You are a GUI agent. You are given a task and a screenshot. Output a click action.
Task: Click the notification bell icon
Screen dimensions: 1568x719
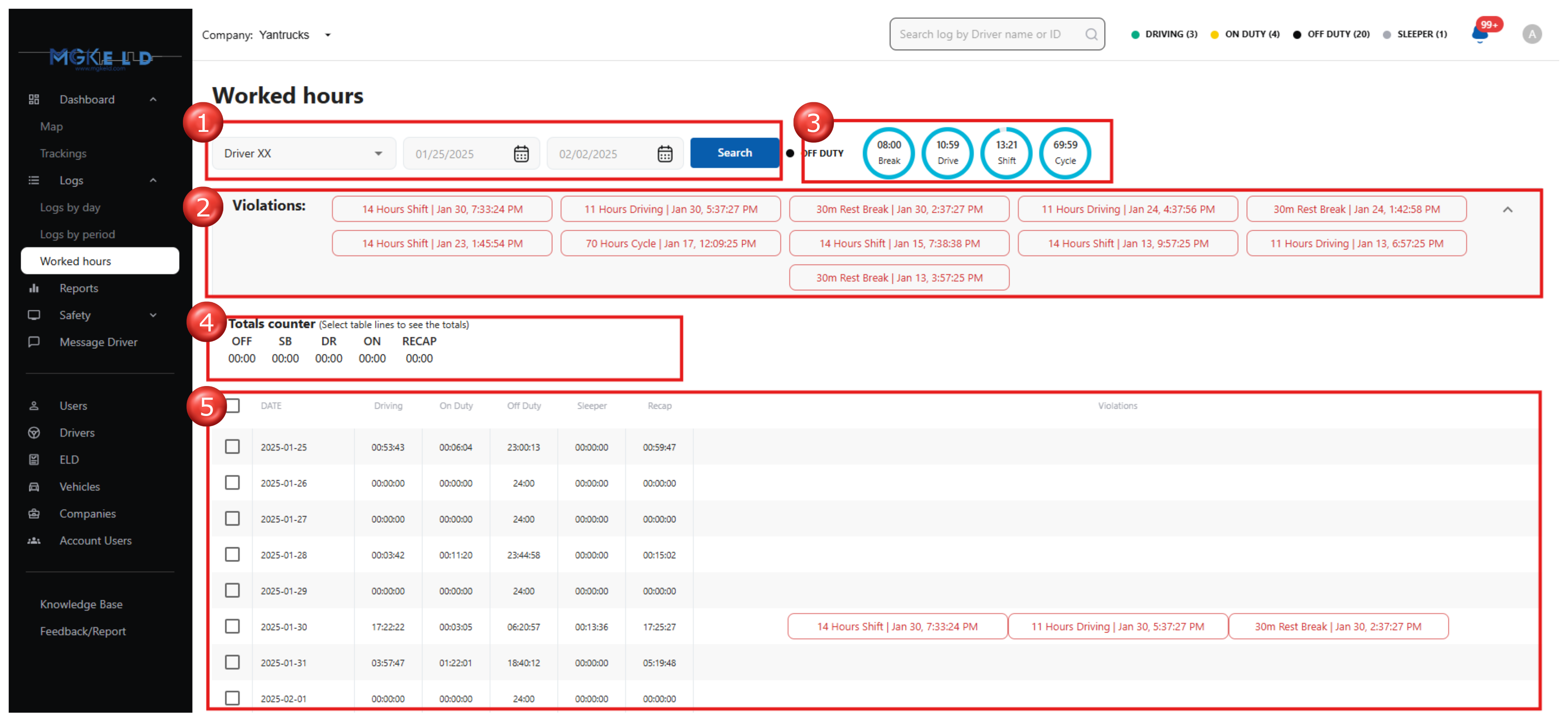coord(1480,34)
